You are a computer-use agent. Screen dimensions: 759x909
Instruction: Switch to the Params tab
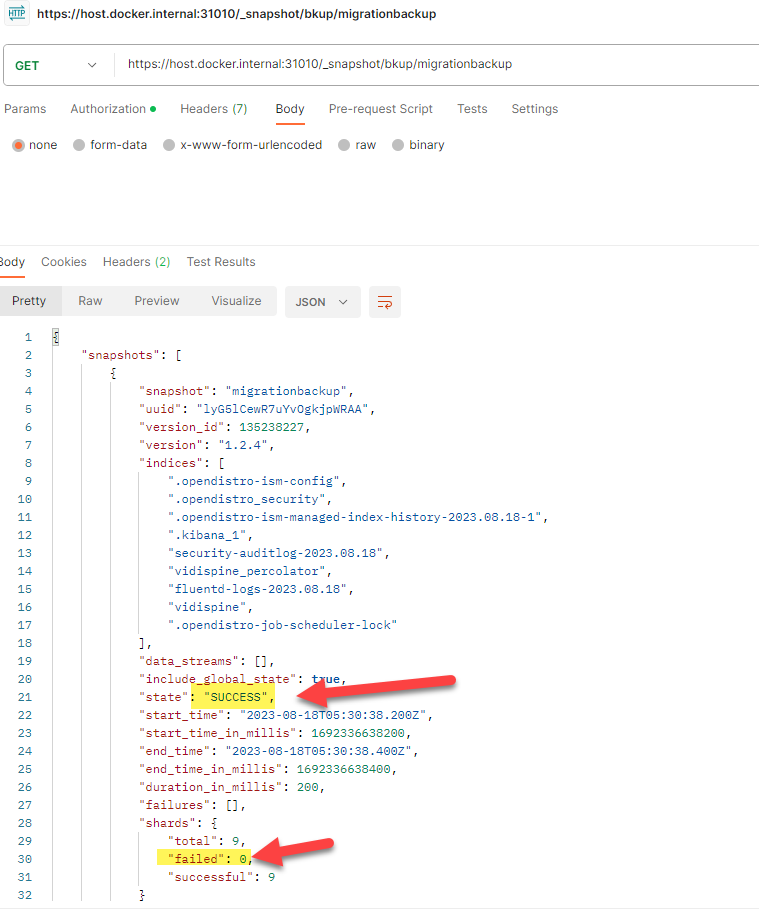click(25, 109)
